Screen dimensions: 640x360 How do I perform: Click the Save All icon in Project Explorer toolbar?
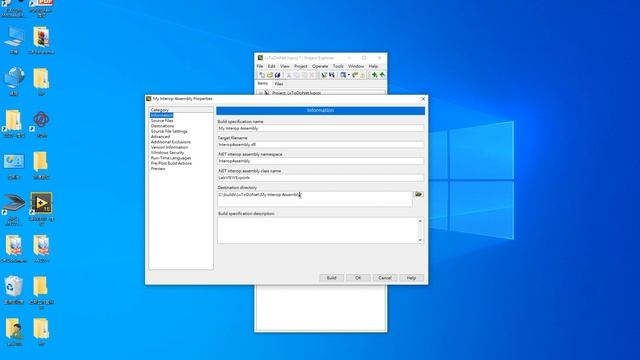coord(278,75)
